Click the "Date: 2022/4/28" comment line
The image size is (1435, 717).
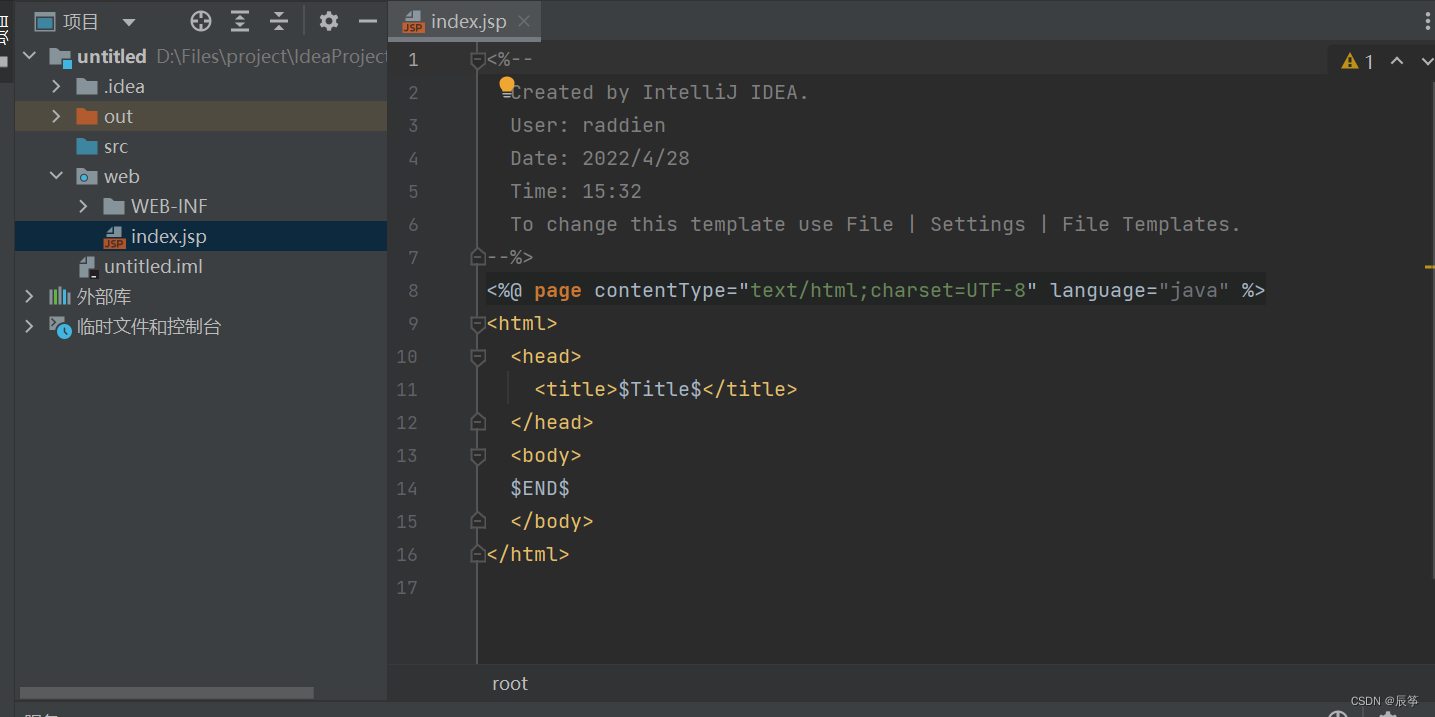point(600,159)
